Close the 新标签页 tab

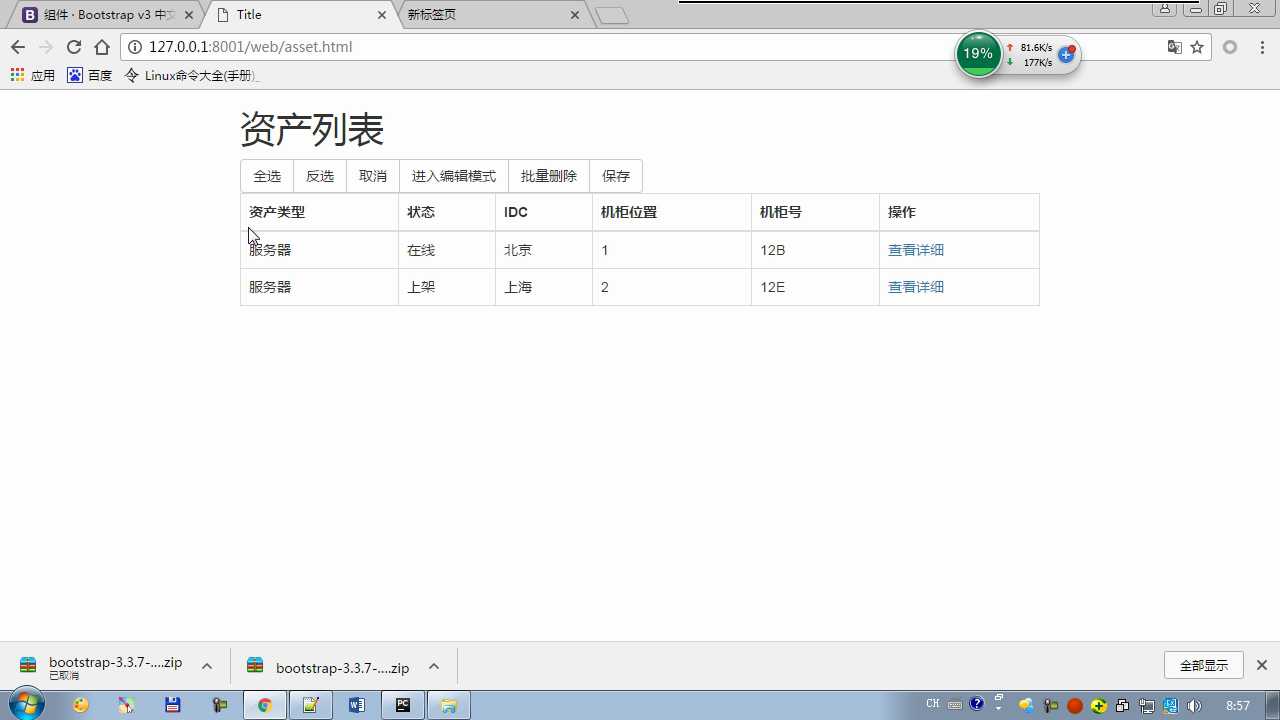(x=574, y=15)
